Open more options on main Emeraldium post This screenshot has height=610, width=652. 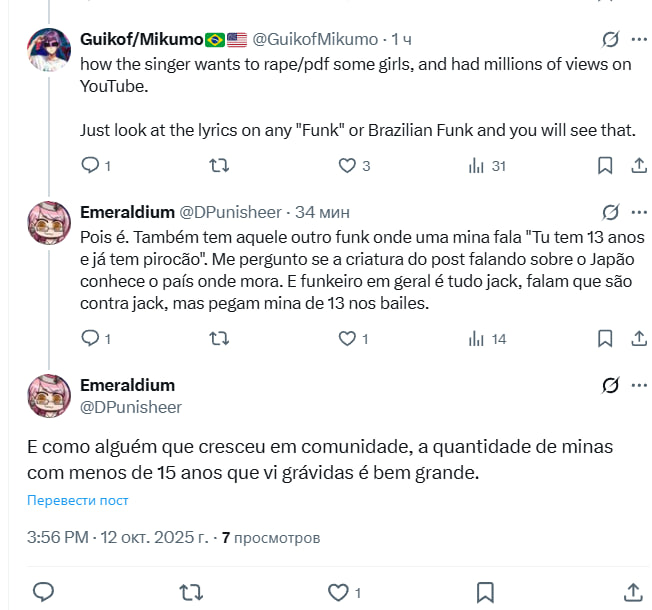coord(637,386)
